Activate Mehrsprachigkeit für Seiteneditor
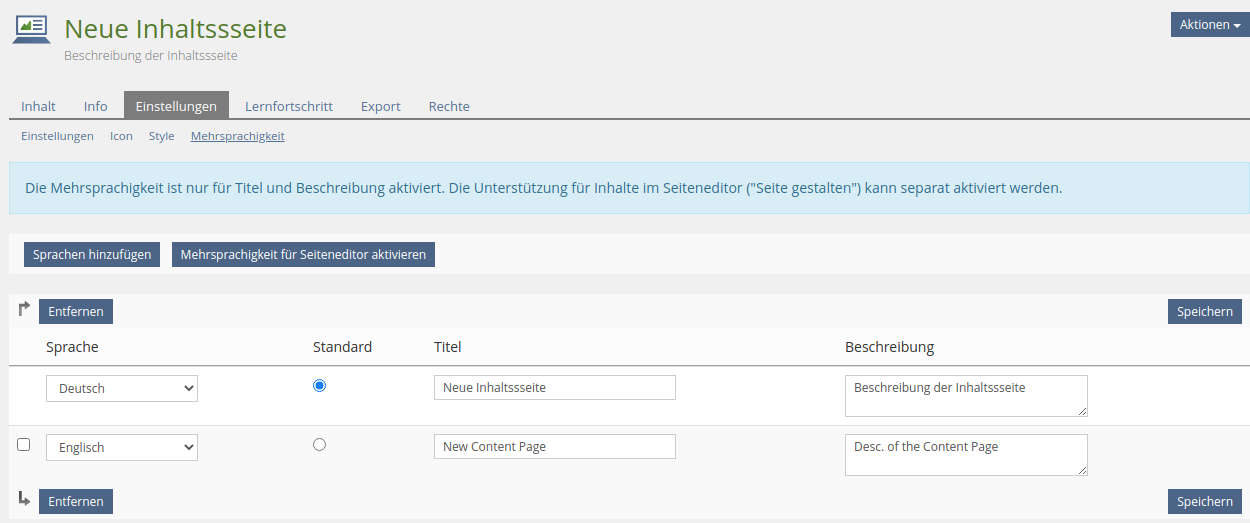 click(303, 255)
